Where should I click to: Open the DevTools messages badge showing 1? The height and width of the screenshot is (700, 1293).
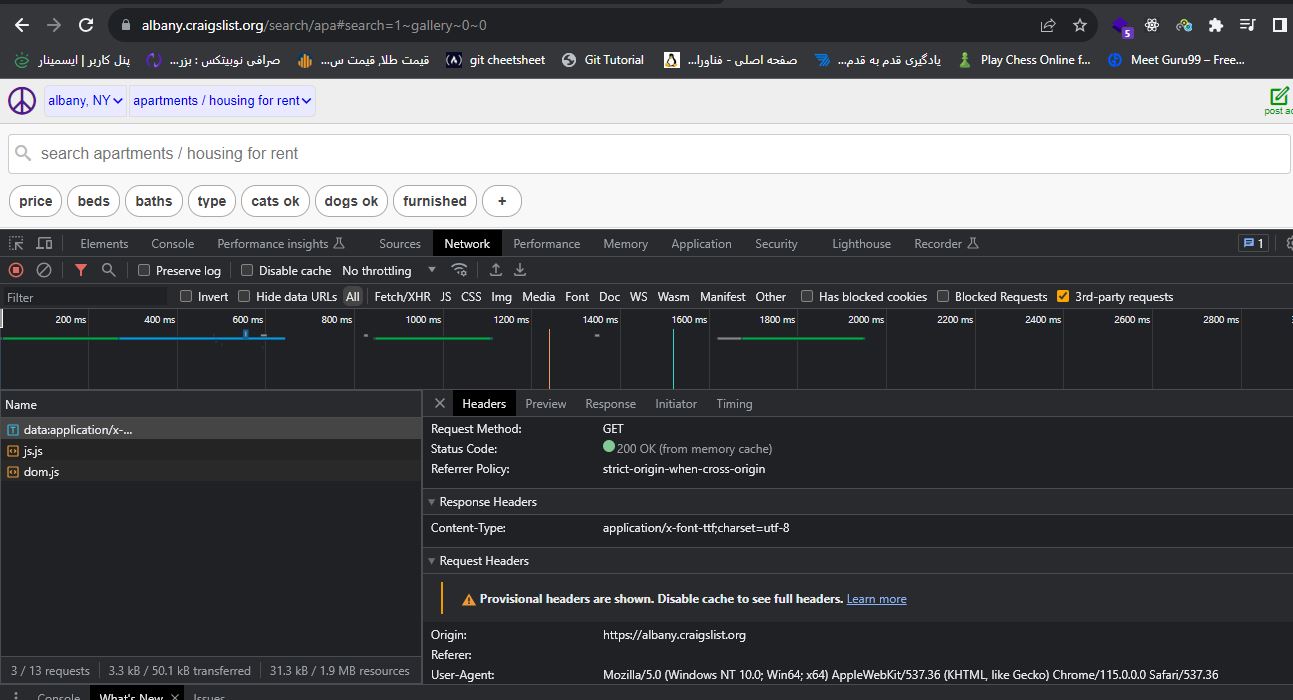(x=1252, y=243)
